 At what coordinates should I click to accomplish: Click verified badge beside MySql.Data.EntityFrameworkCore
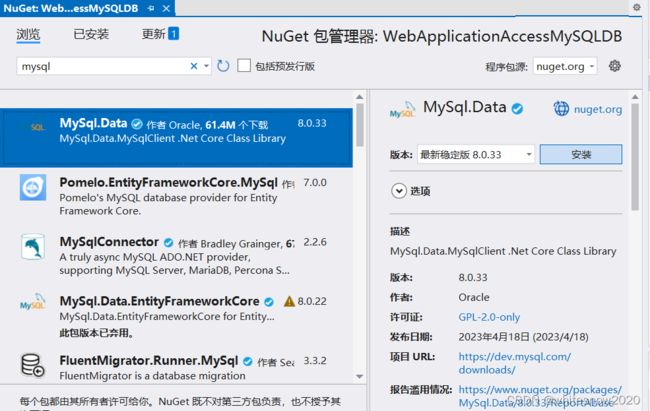tap(269, 302)
